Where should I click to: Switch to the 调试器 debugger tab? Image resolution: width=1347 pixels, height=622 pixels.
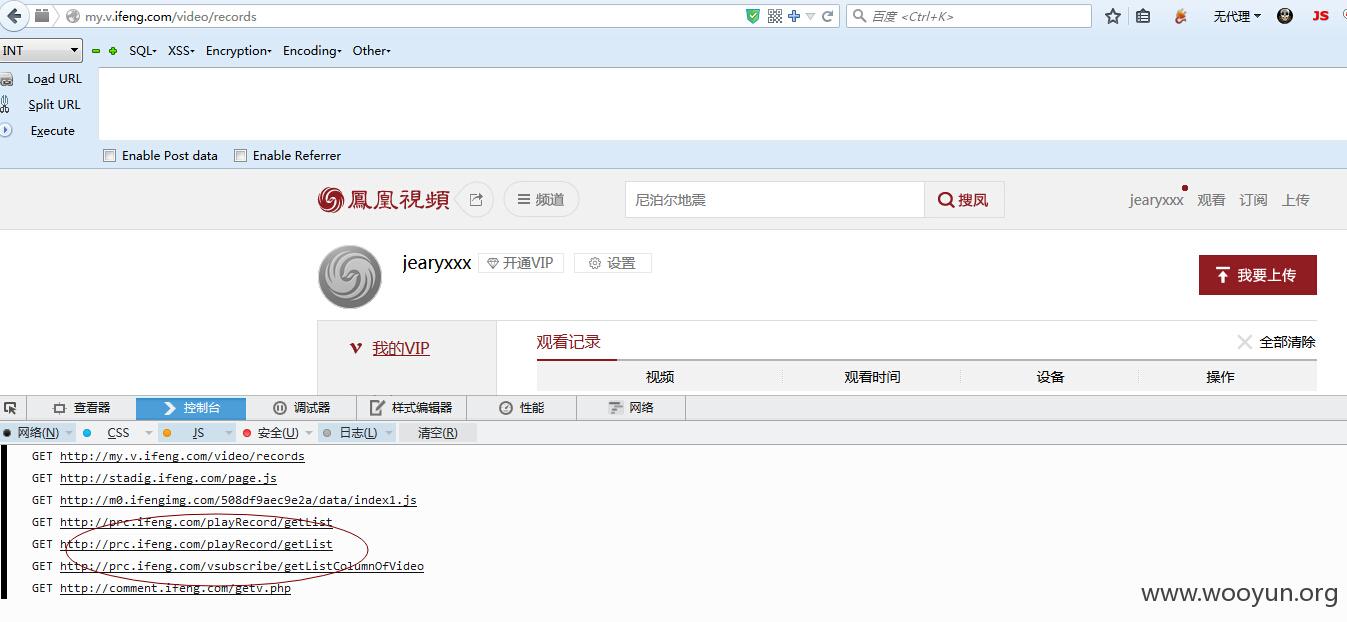tap(301, 408)
